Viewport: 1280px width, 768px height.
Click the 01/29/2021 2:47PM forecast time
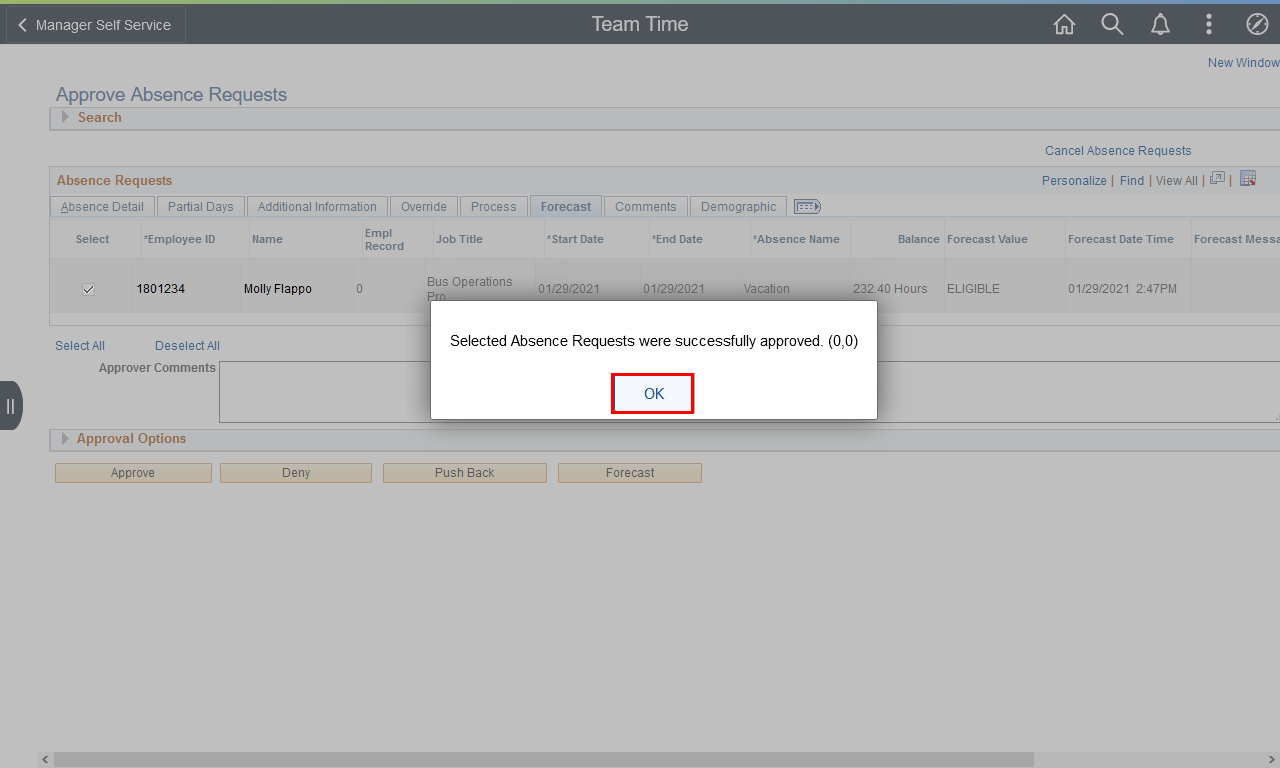pyautogui.click(x=1122, y=289)
